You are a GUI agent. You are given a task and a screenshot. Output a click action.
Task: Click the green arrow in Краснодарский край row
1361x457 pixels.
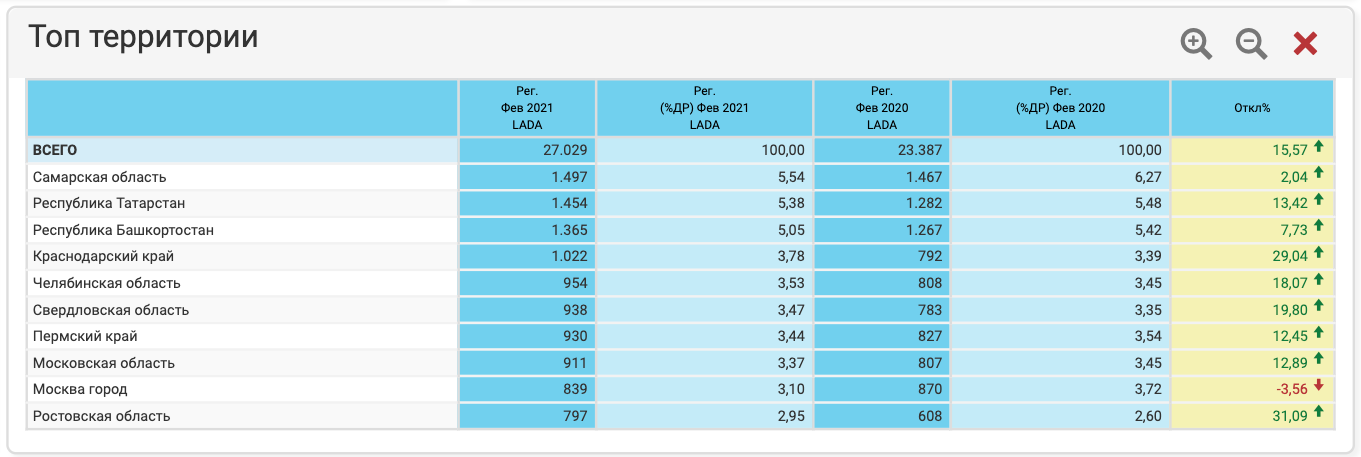click(1318, 253)
